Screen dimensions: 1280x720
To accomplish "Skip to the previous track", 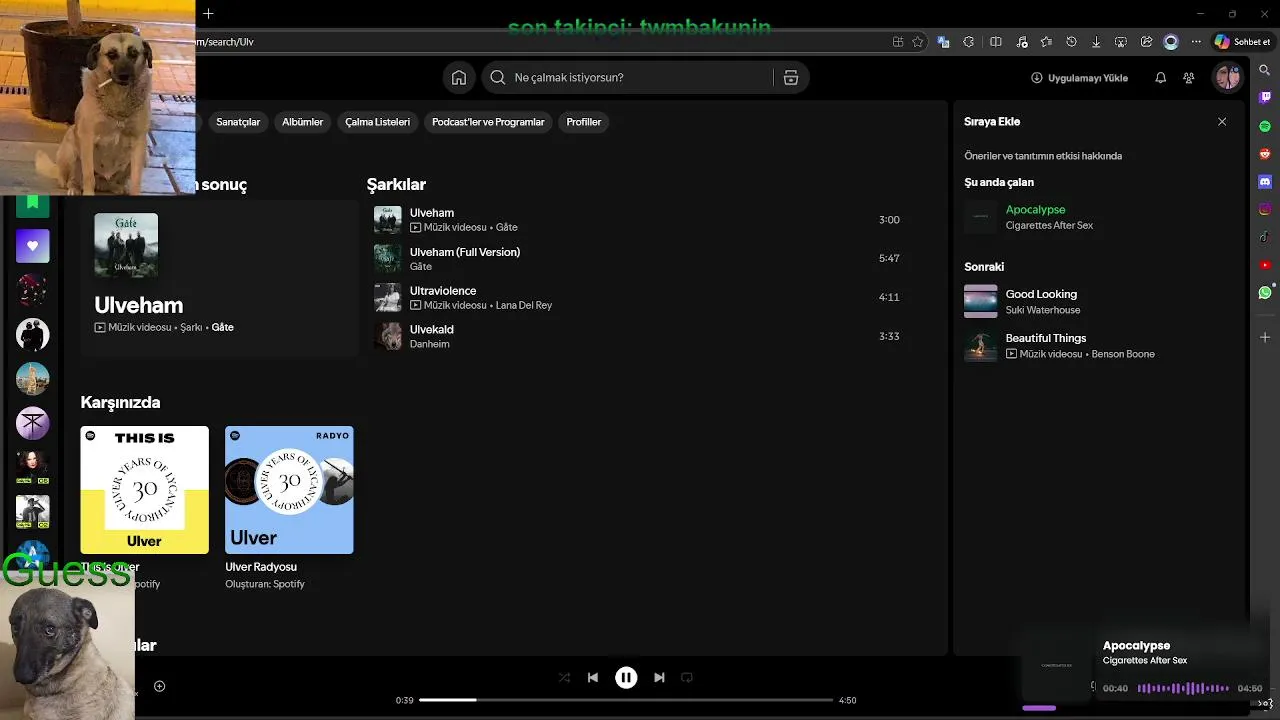I will point(592,677).
